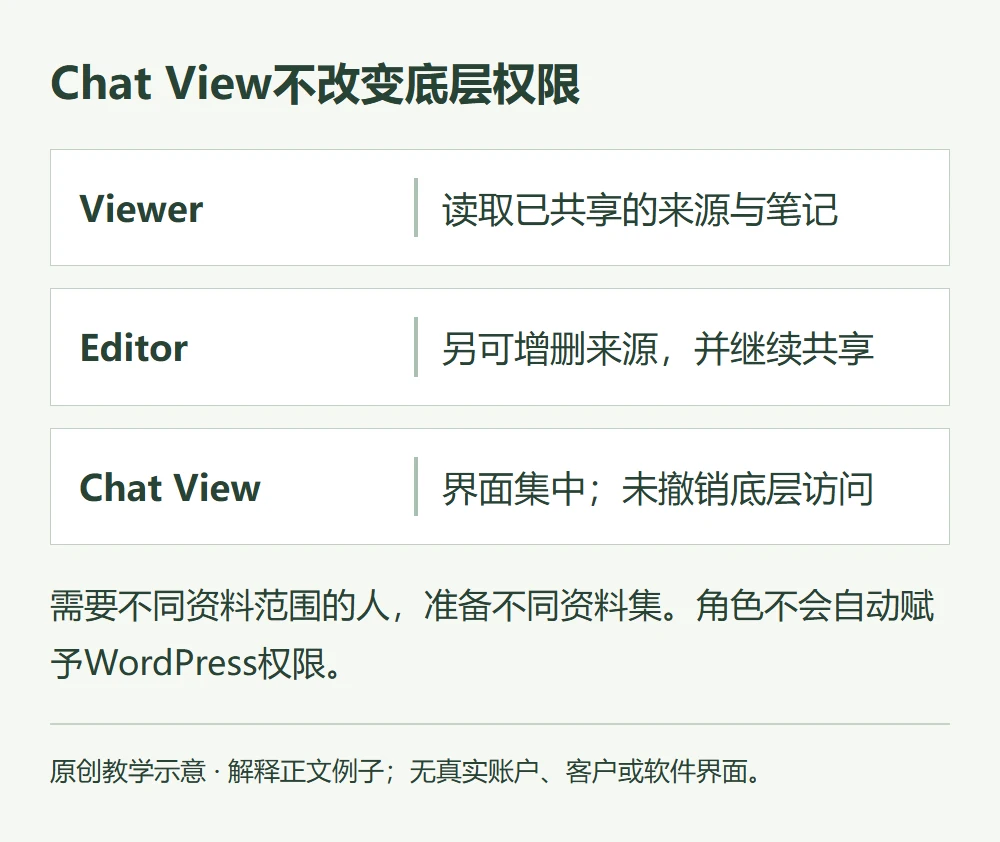This screenshot has height=842, width=1000.
Task: Click the text "界面集中；未撤销底层访问"
Action: (658, 489)
